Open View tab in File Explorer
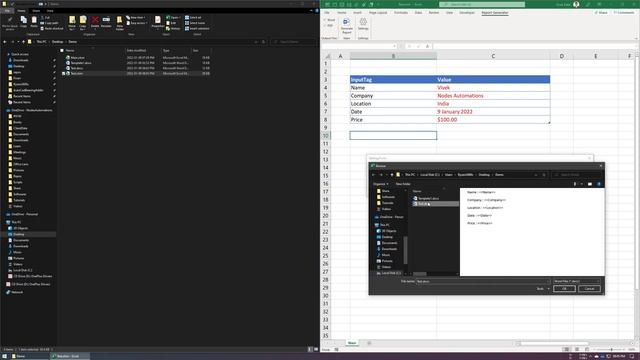This screenshot has height=360, width=640. coord(50,11)
